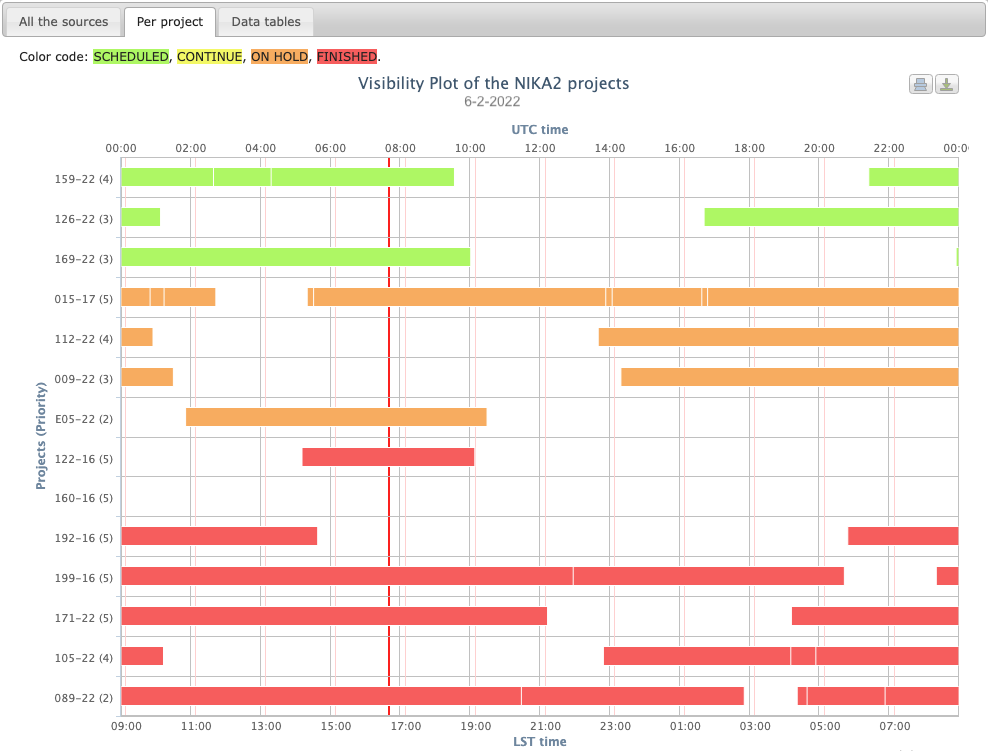Click the orange ON HOLD color label
This screenshot has width=988, height=751.
[x=279, y=57]
